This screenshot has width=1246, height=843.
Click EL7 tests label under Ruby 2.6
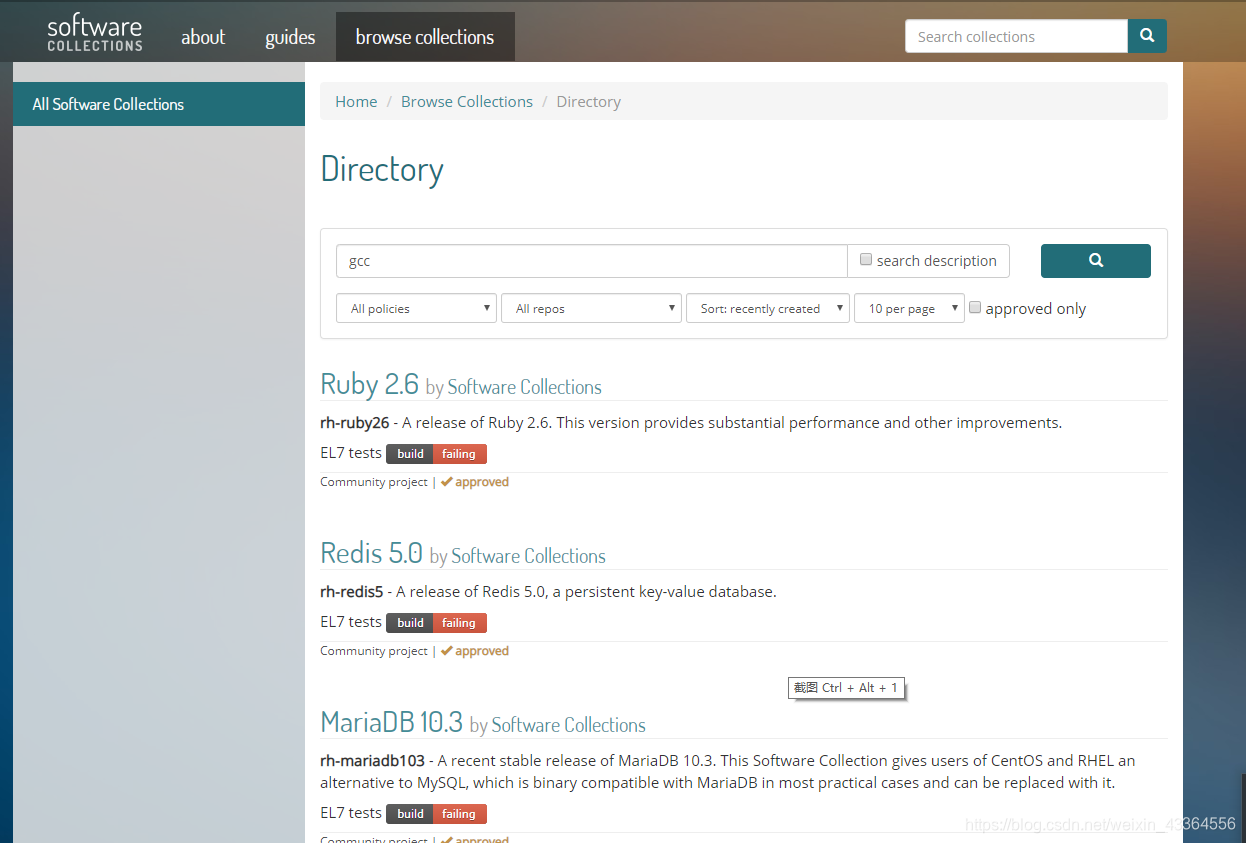351,453
